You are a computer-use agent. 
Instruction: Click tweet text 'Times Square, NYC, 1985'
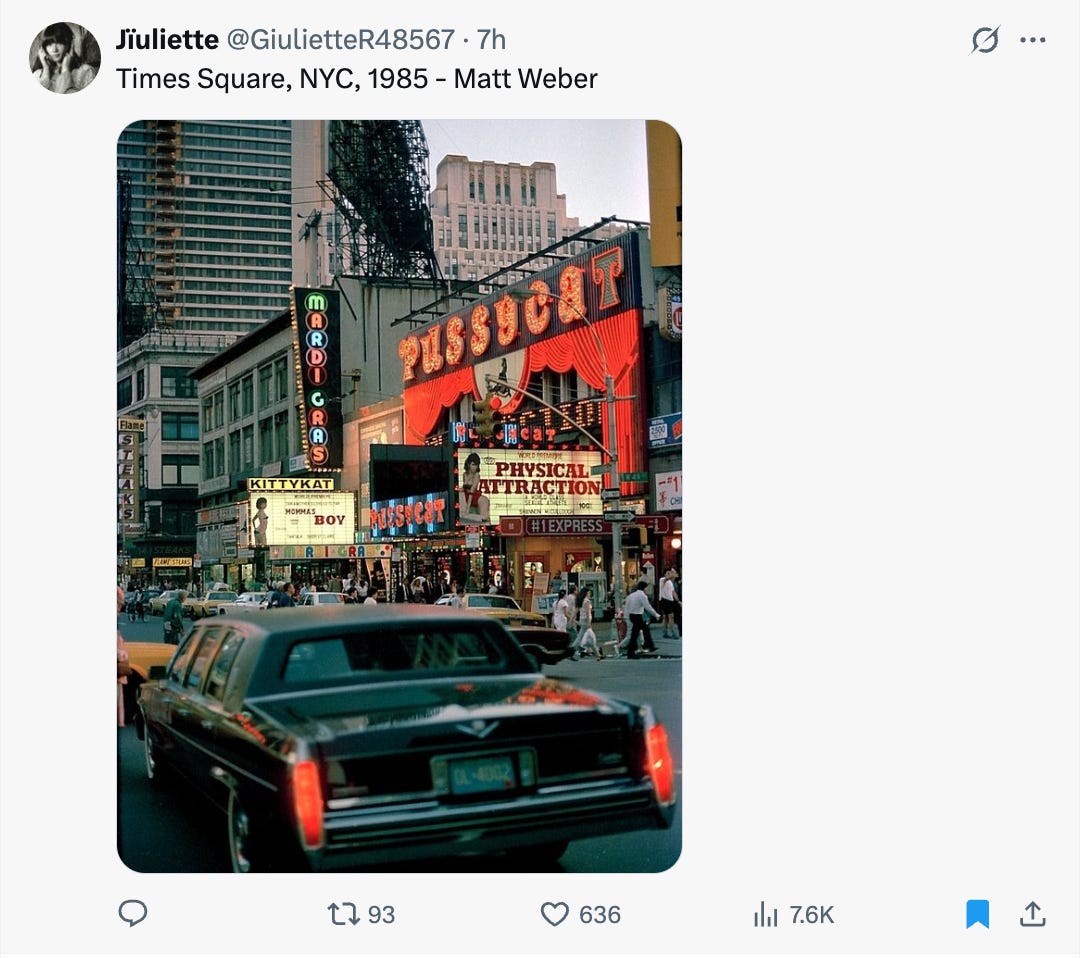[x=272, y=79]
